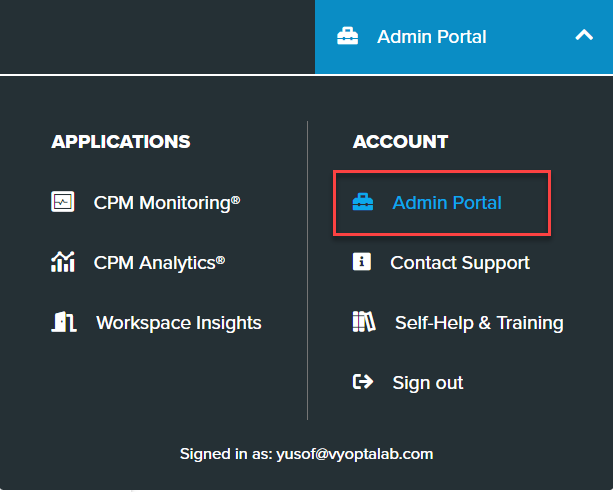Click the signed-in email yusof@vyoptalab.com
This screenshot has width=613, height=492.
355,454
